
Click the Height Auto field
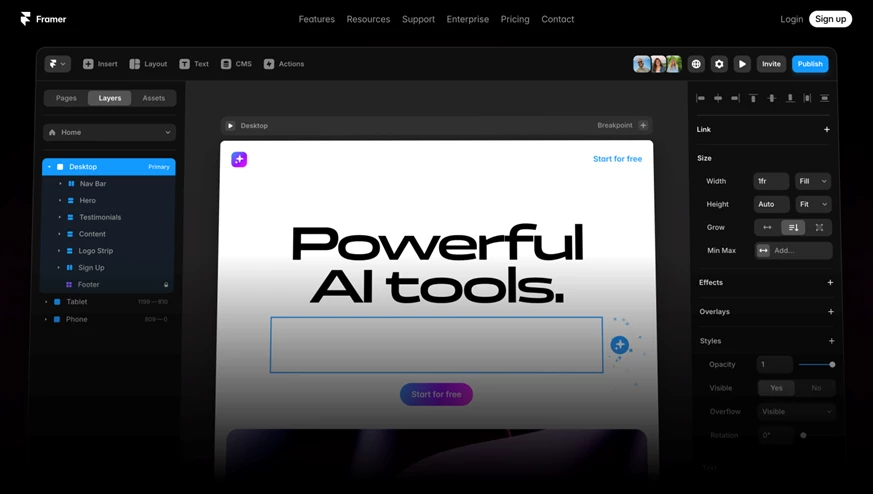pos(771,204)
